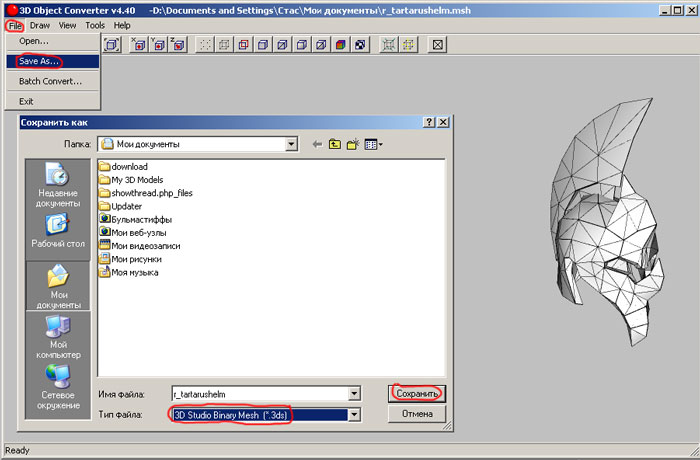Open the Тип файла format dropdown
This screenshot has height=460, width=700.
[x=352, y=415]
